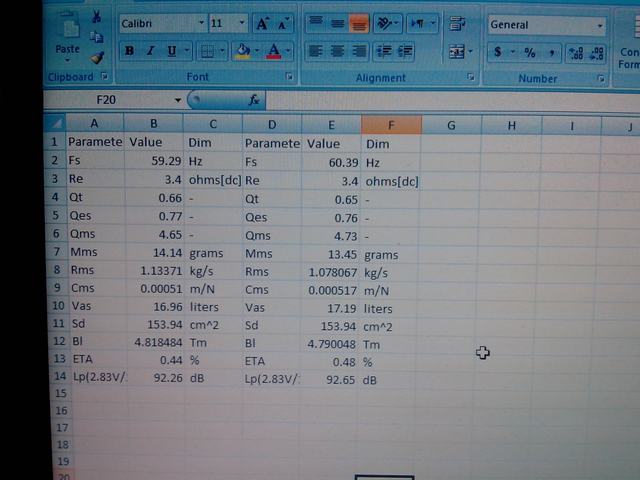Screen dimensions: 640x480
Task: Select column F header
Action: [x=391, y=125]
